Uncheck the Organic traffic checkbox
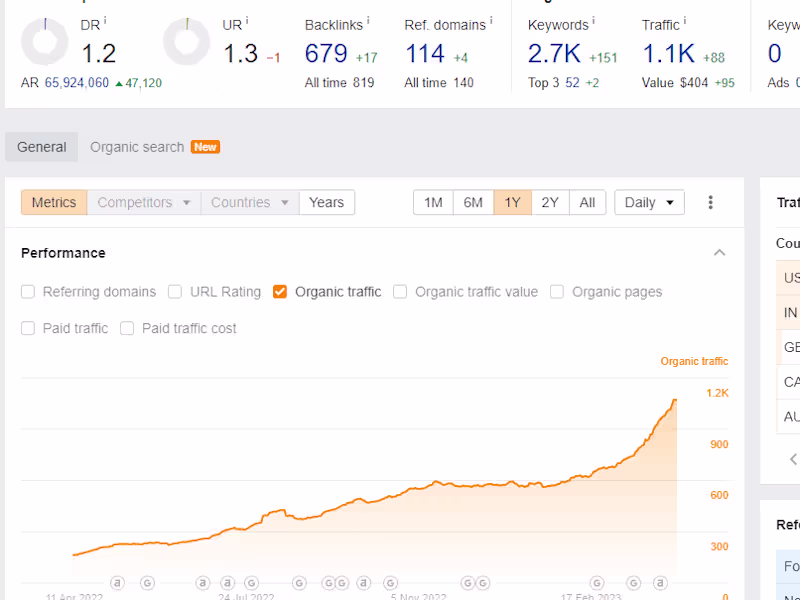Screen dimensions: 800x600 (280, 292)
